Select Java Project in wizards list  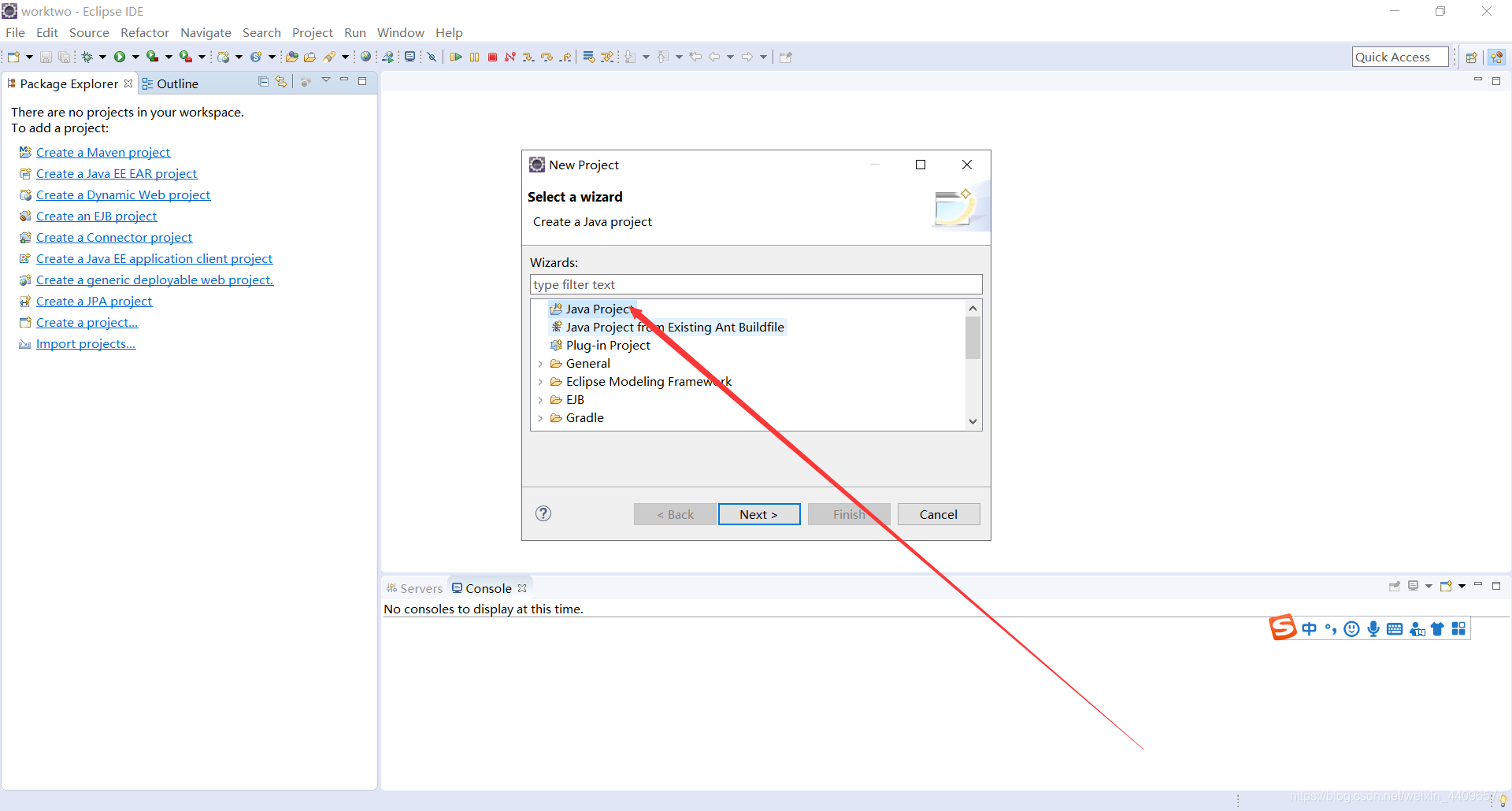[x=591, y=309]
